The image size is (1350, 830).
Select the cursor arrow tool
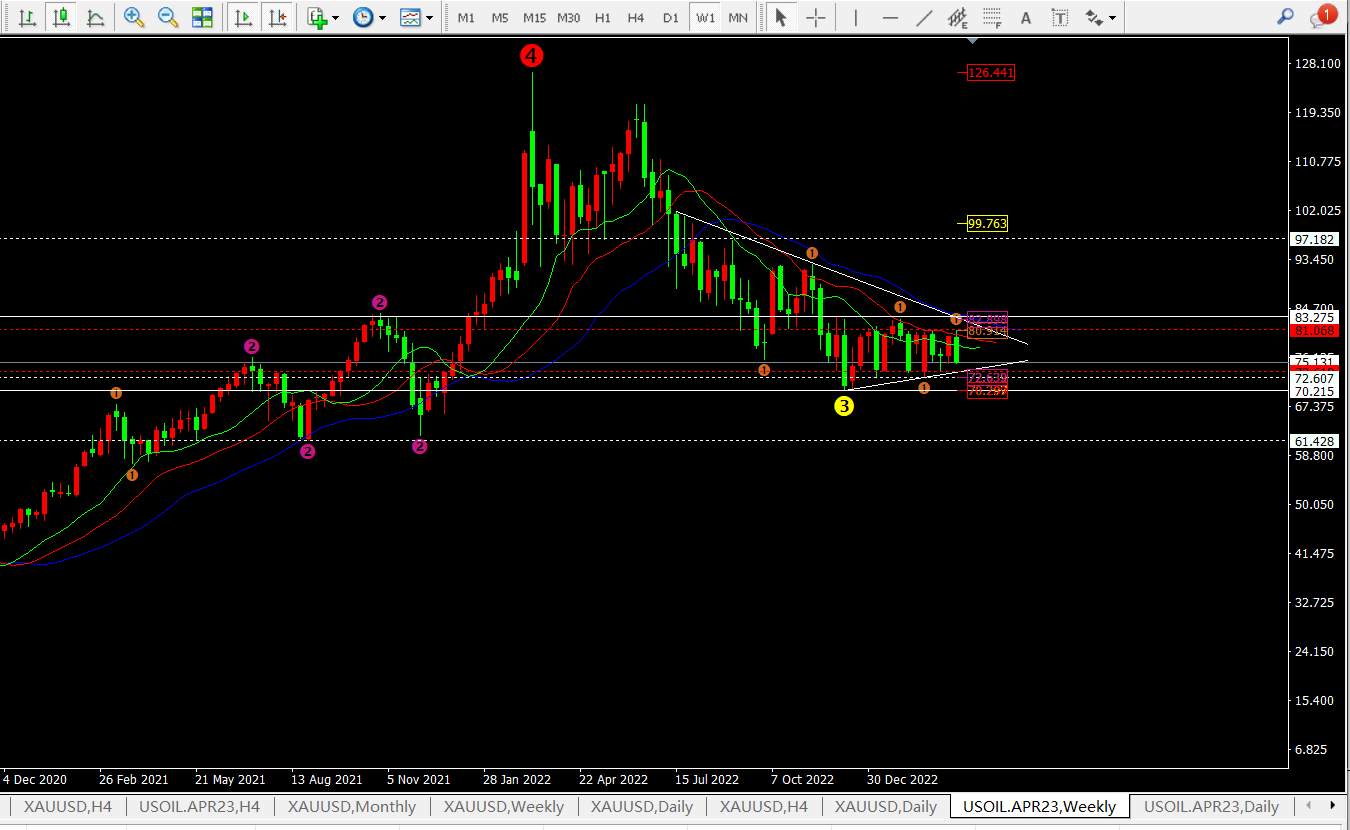pyautogui.click(x=781, y=17)
